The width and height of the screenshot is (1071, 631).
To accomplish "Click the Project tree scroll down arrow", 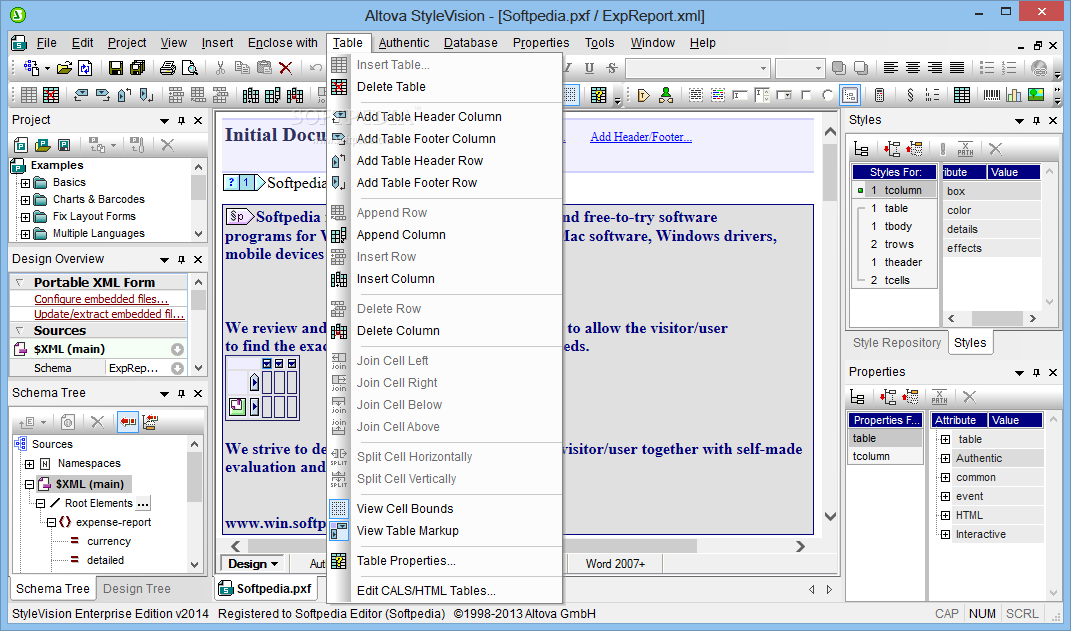I will 198,234.
